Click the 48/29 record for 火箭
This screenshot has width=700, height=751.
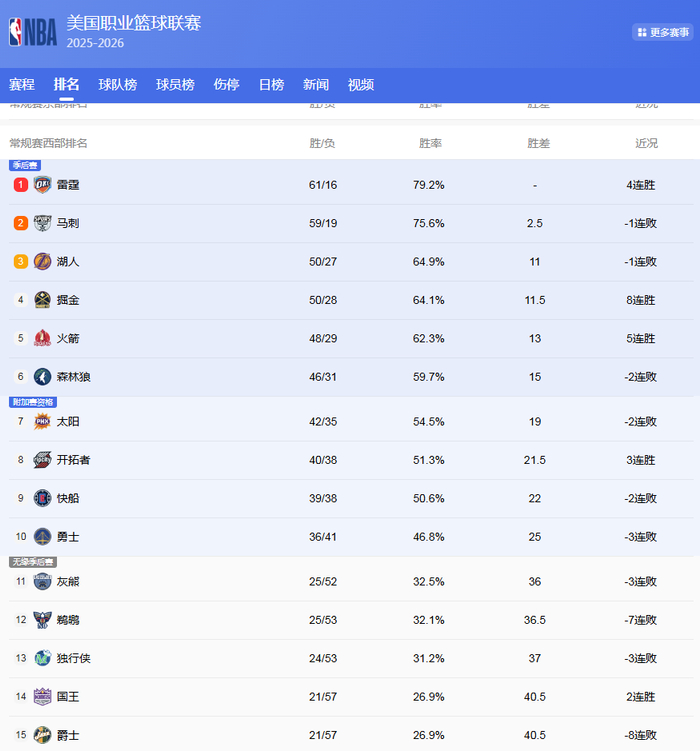tap(323, 338)
